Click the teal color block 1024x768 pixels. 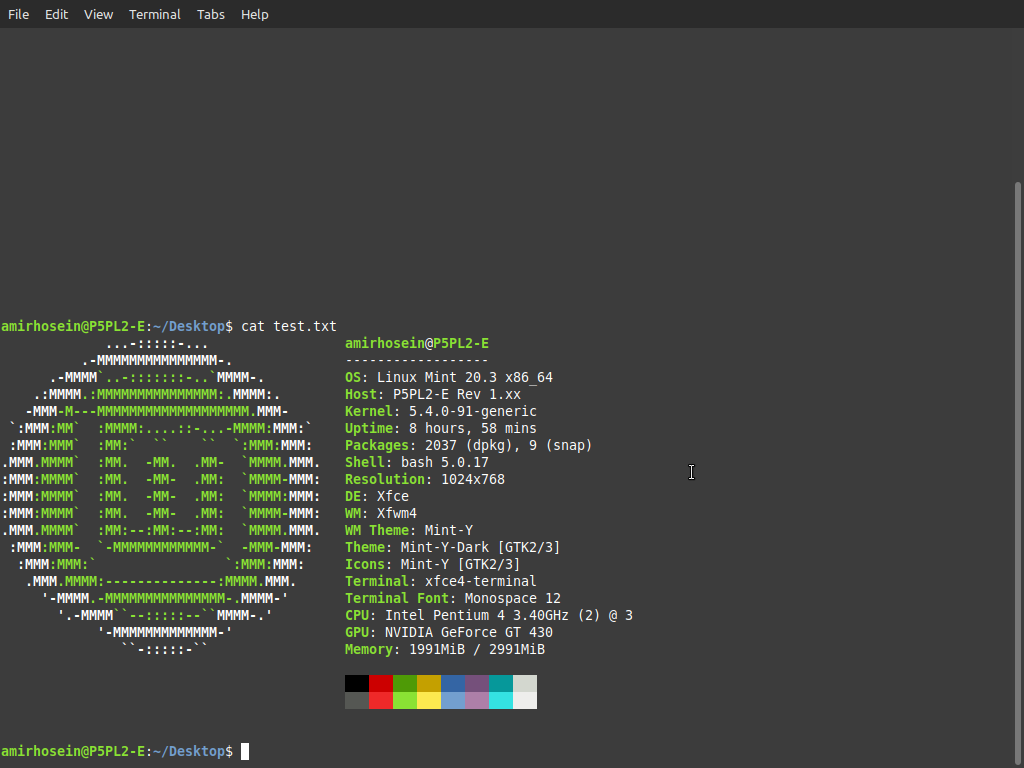[501, 683]
